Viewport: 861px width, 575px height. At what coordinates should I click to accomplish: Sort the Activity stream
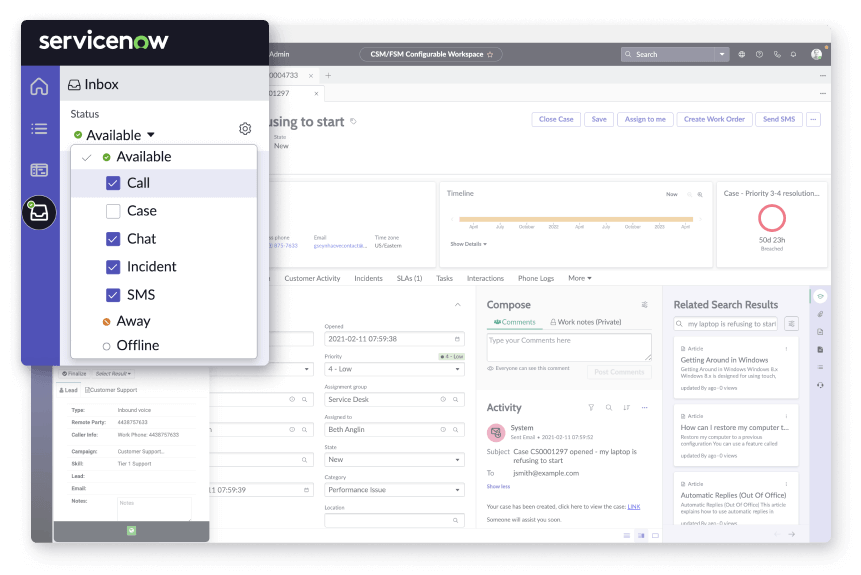pyautogui.click(x=627, y=407)
